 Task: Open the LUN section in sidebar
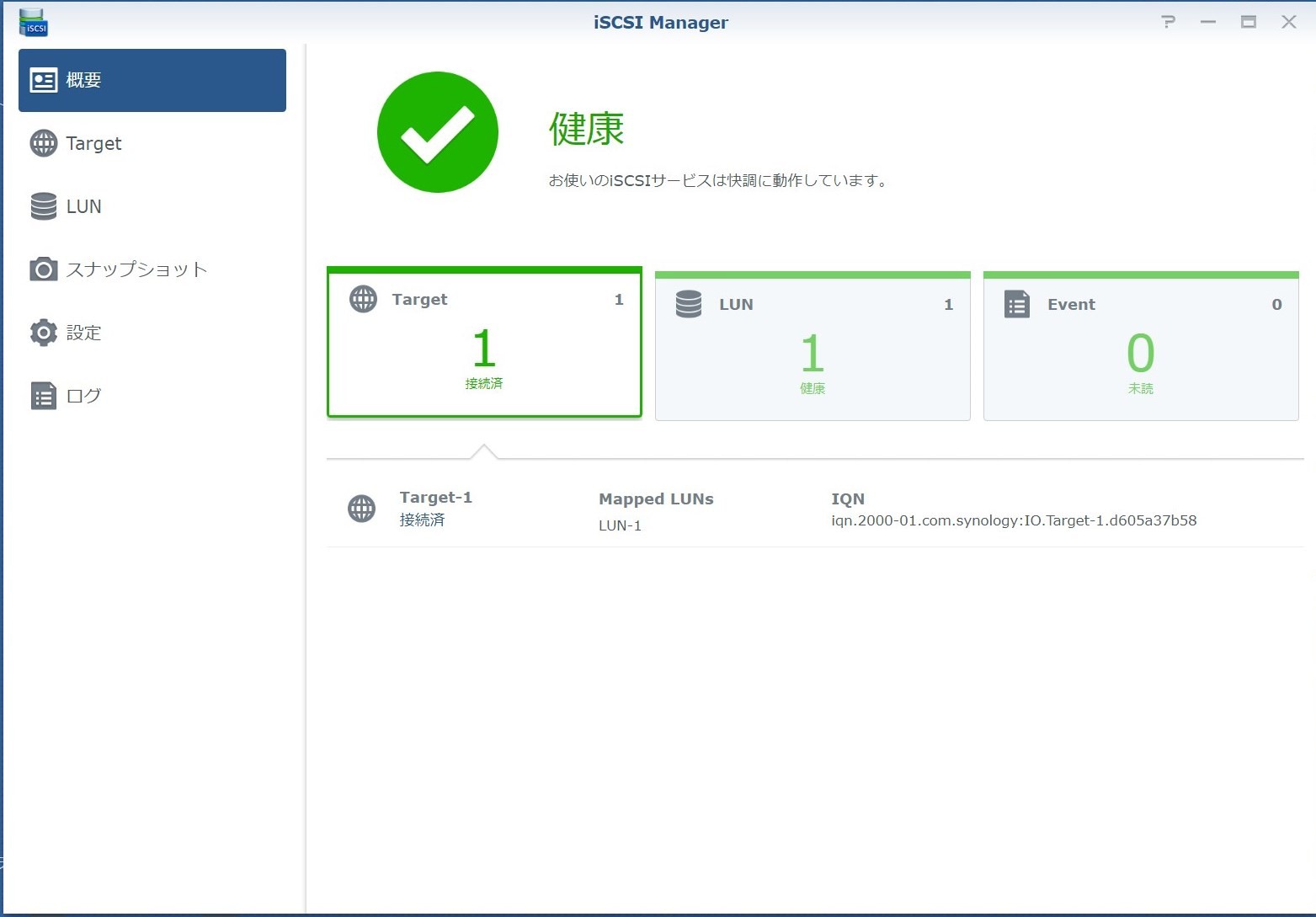(83, 206)
